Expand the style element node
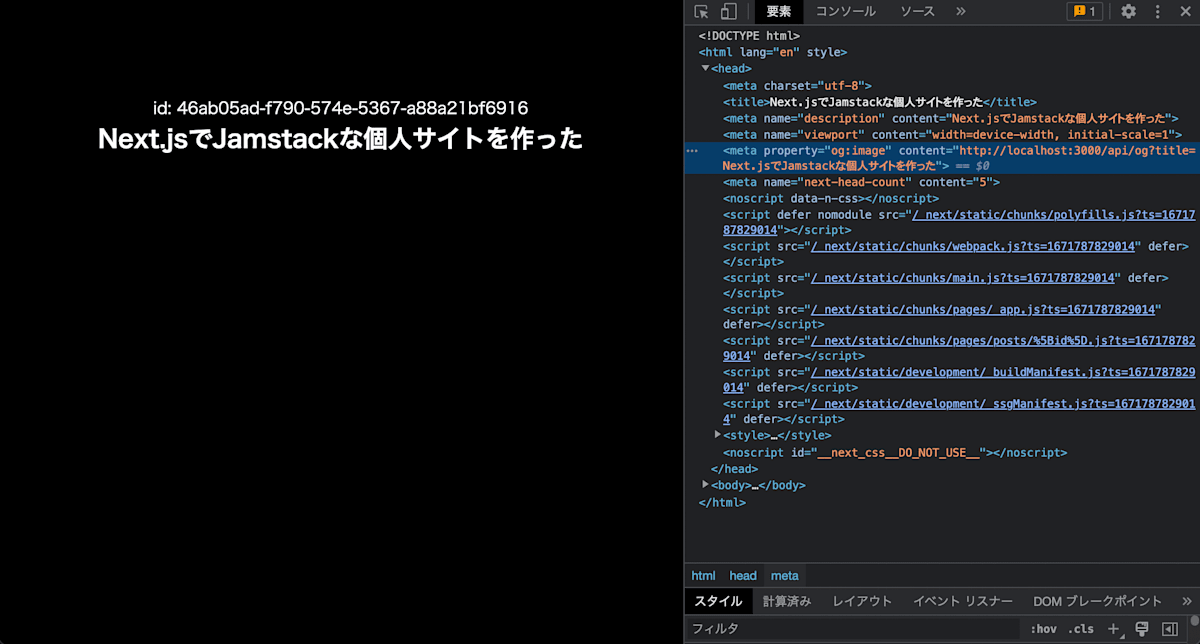This screenshot has width=1200, height=644. [x=718, y=435]
